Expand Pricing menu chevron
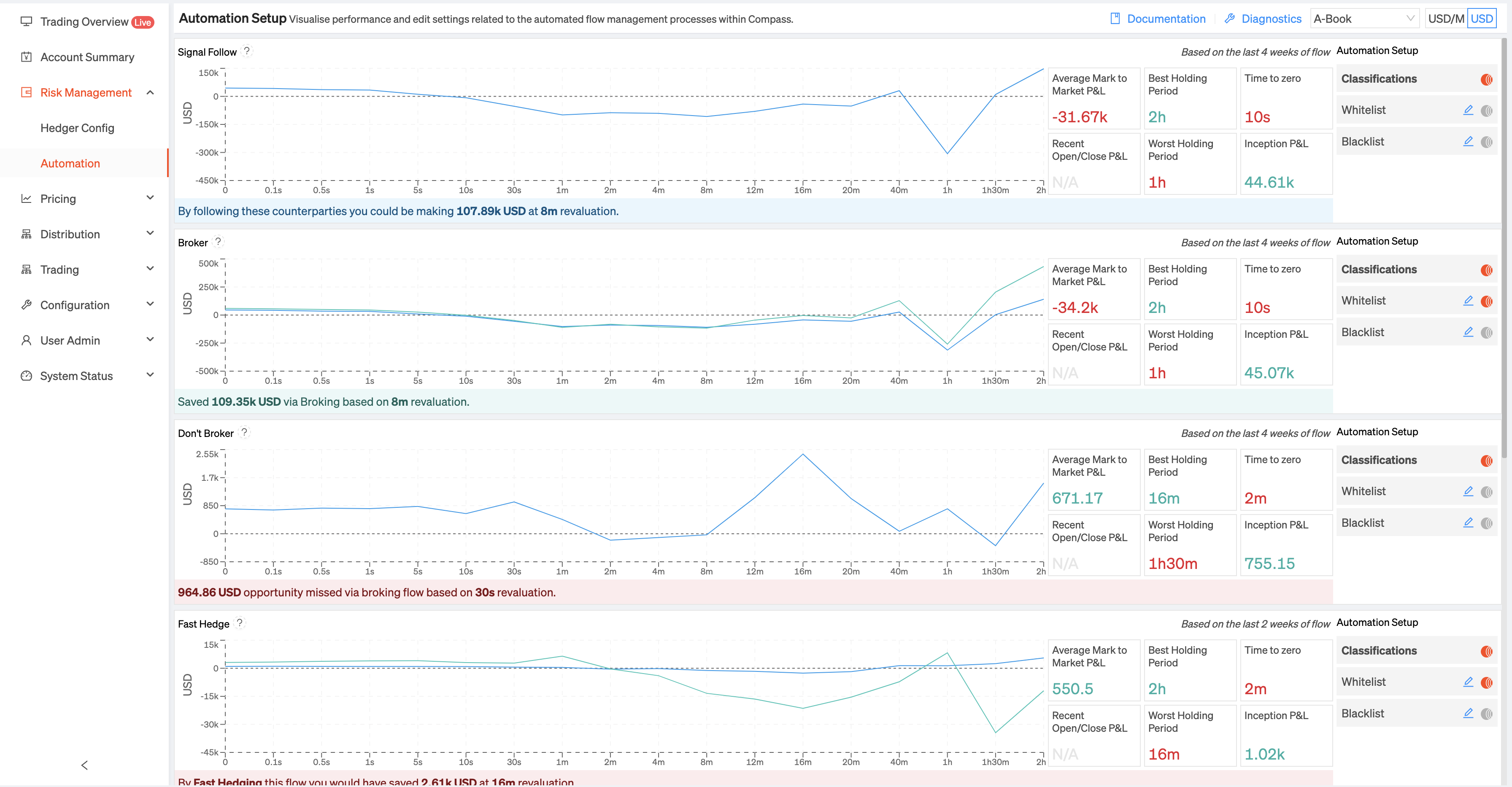Image resolution: width=1512 pixels, height=787 pixels. pos(150,198)
